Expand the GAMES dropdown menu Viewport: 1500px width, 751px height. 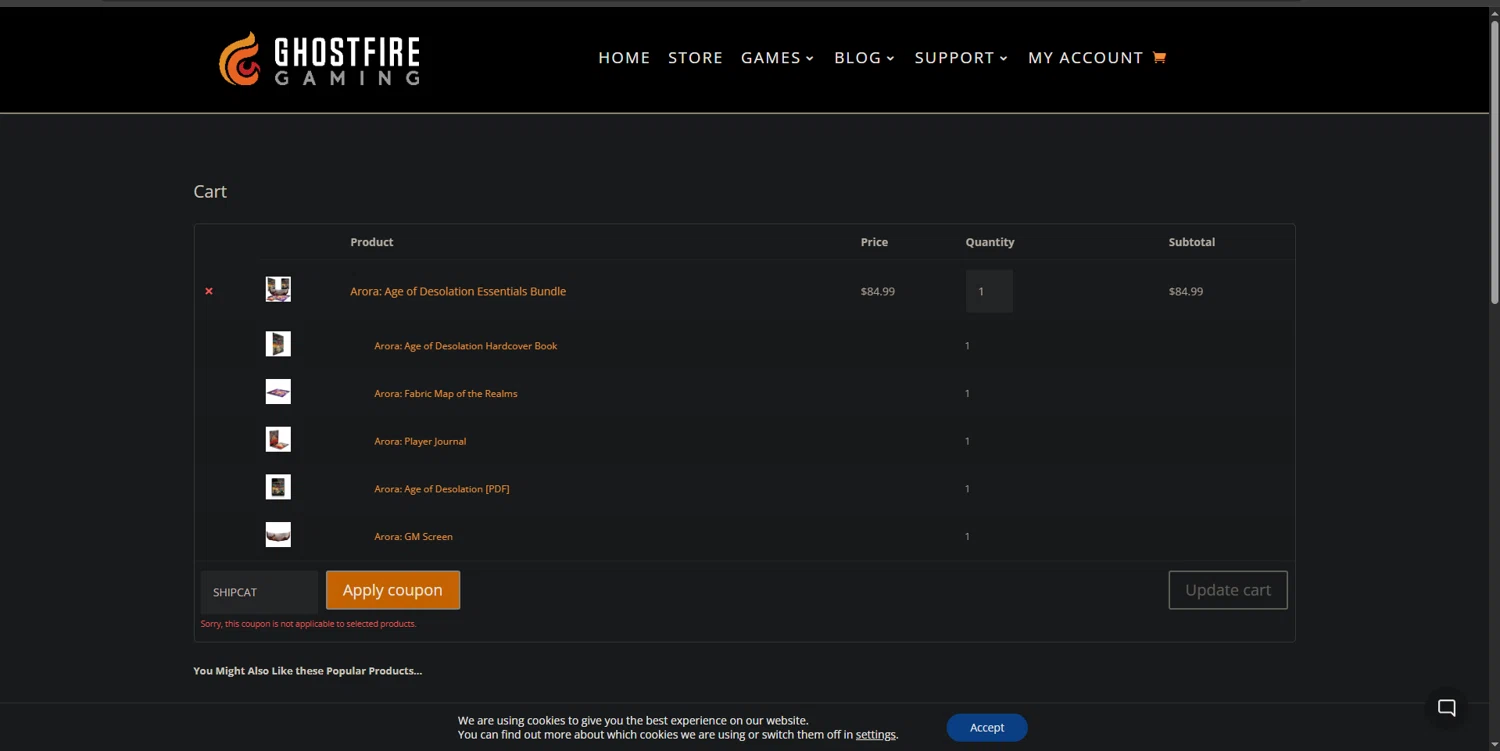[x=777, y=58]
